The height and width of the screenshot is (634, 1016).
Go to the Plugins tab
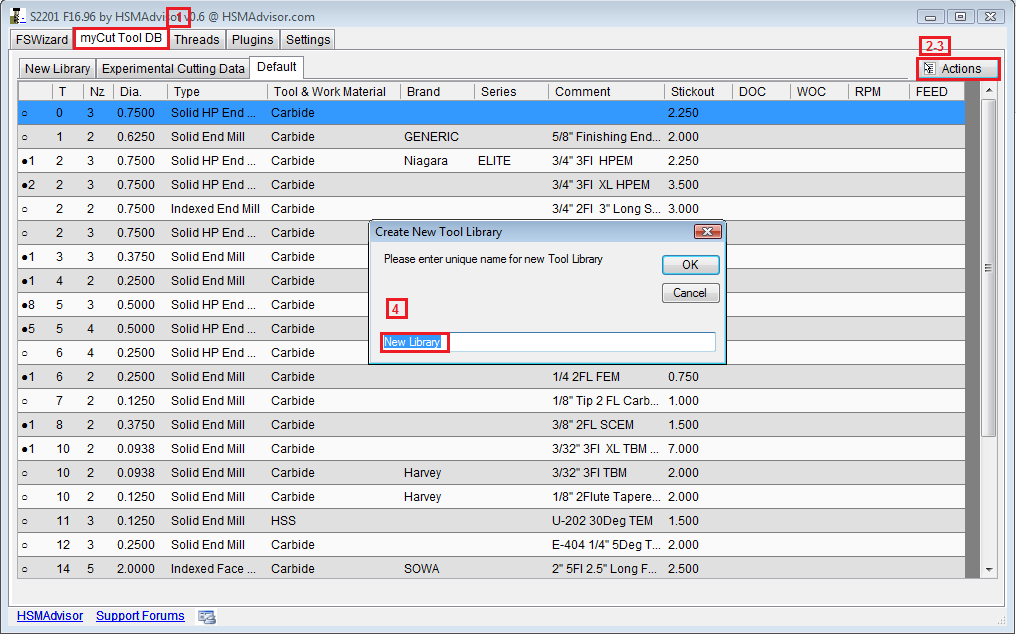point(252,40)
